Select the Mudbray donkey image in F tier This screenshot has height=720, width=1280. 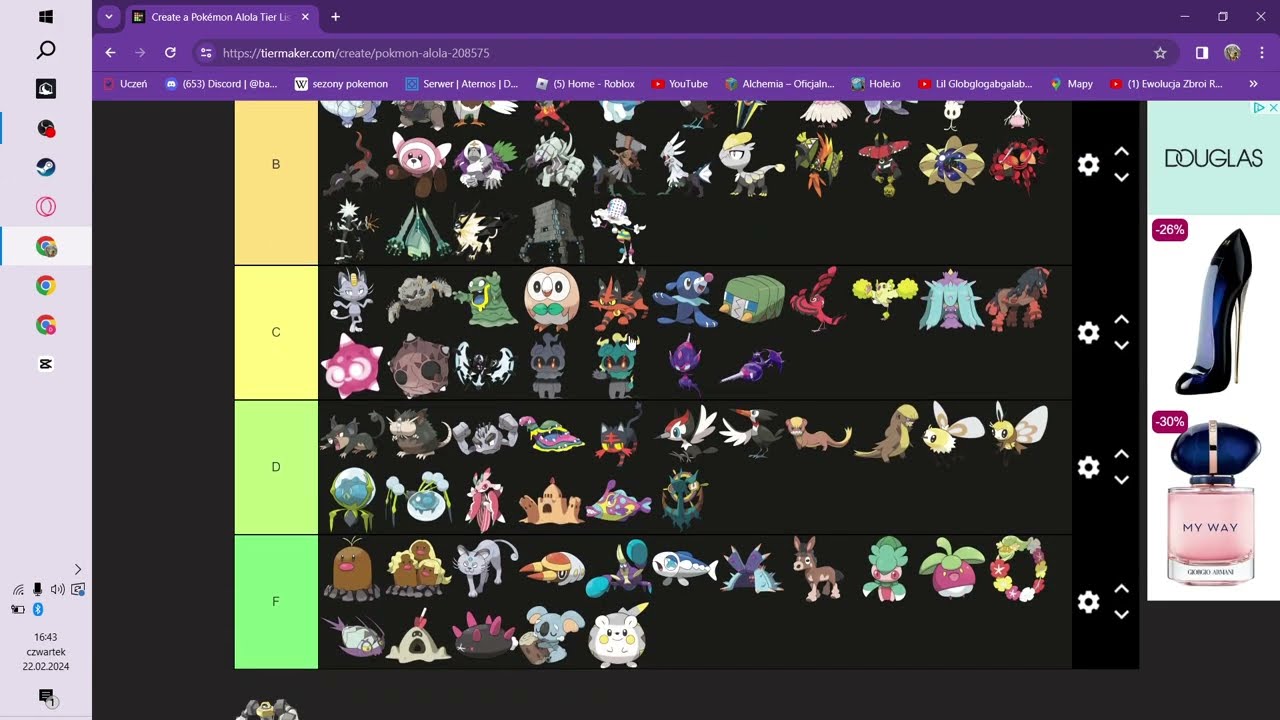[818, 569]
